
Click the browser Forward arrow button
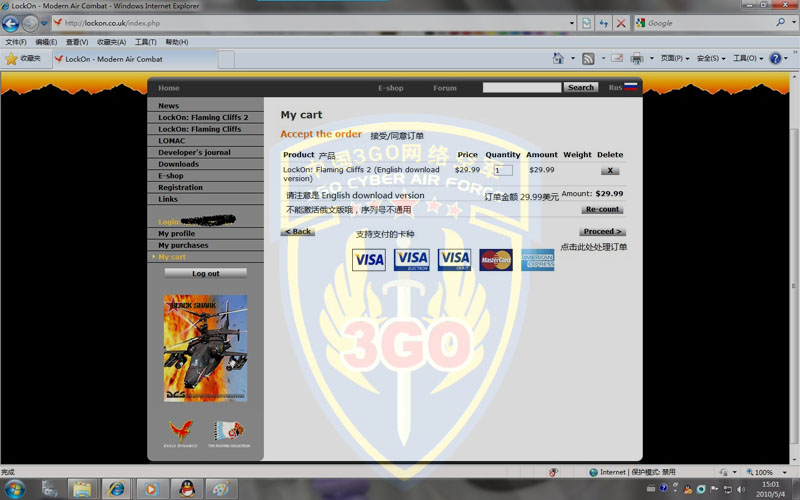click(31, 23)
